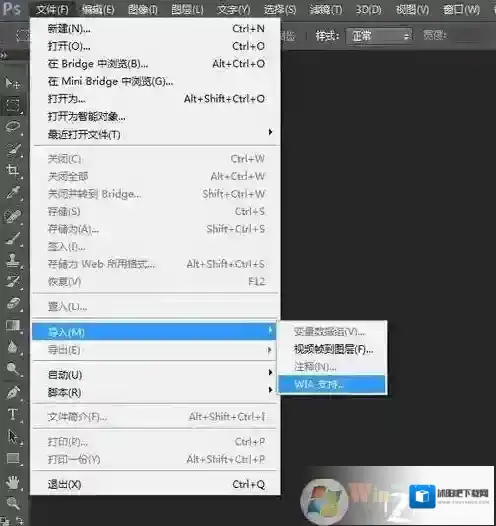Choose 退出(X) to quit
This screenshot has height=526, width=496.
tap(156, 484)
